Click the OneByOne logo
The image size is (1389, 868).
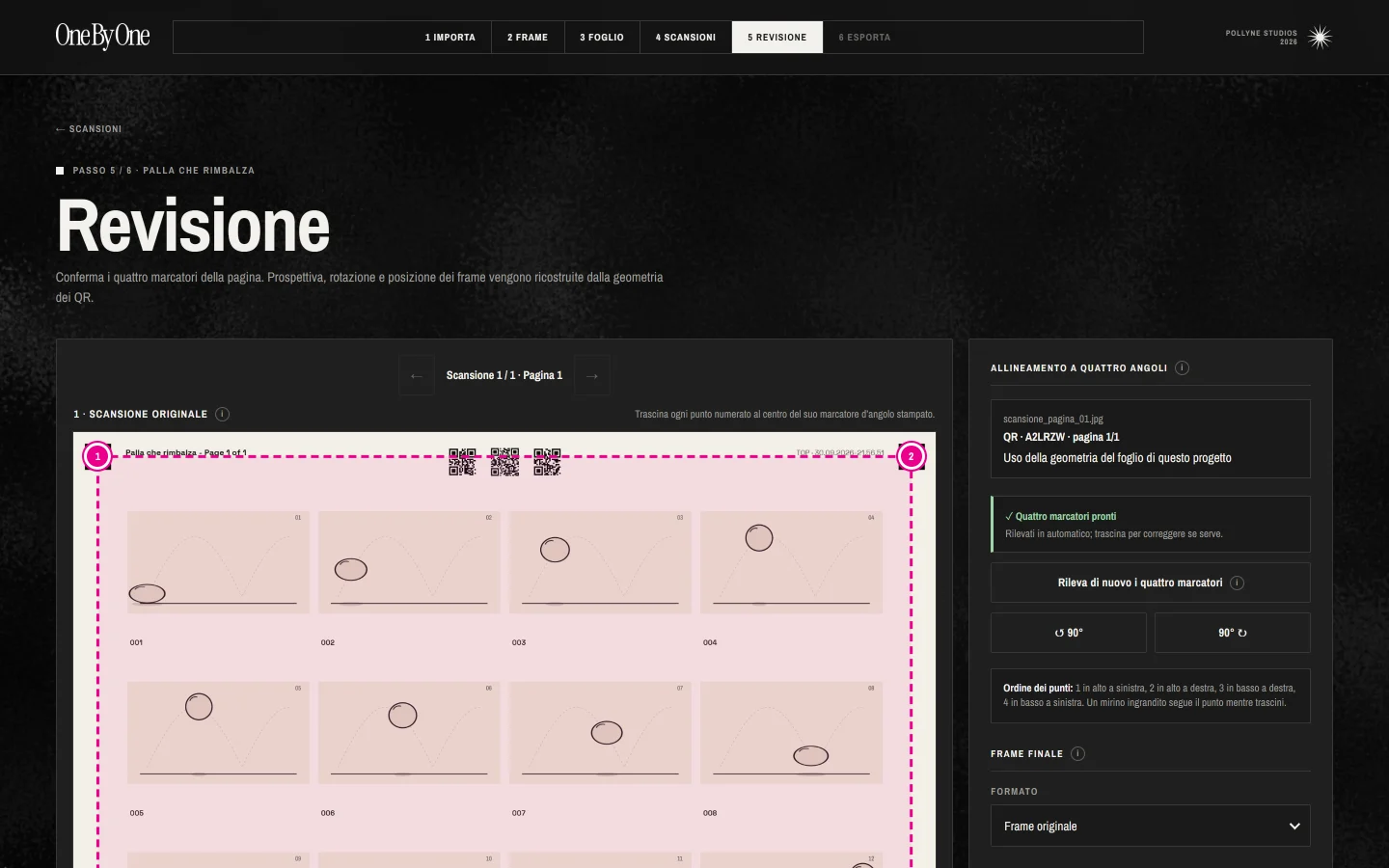(102, 37)
